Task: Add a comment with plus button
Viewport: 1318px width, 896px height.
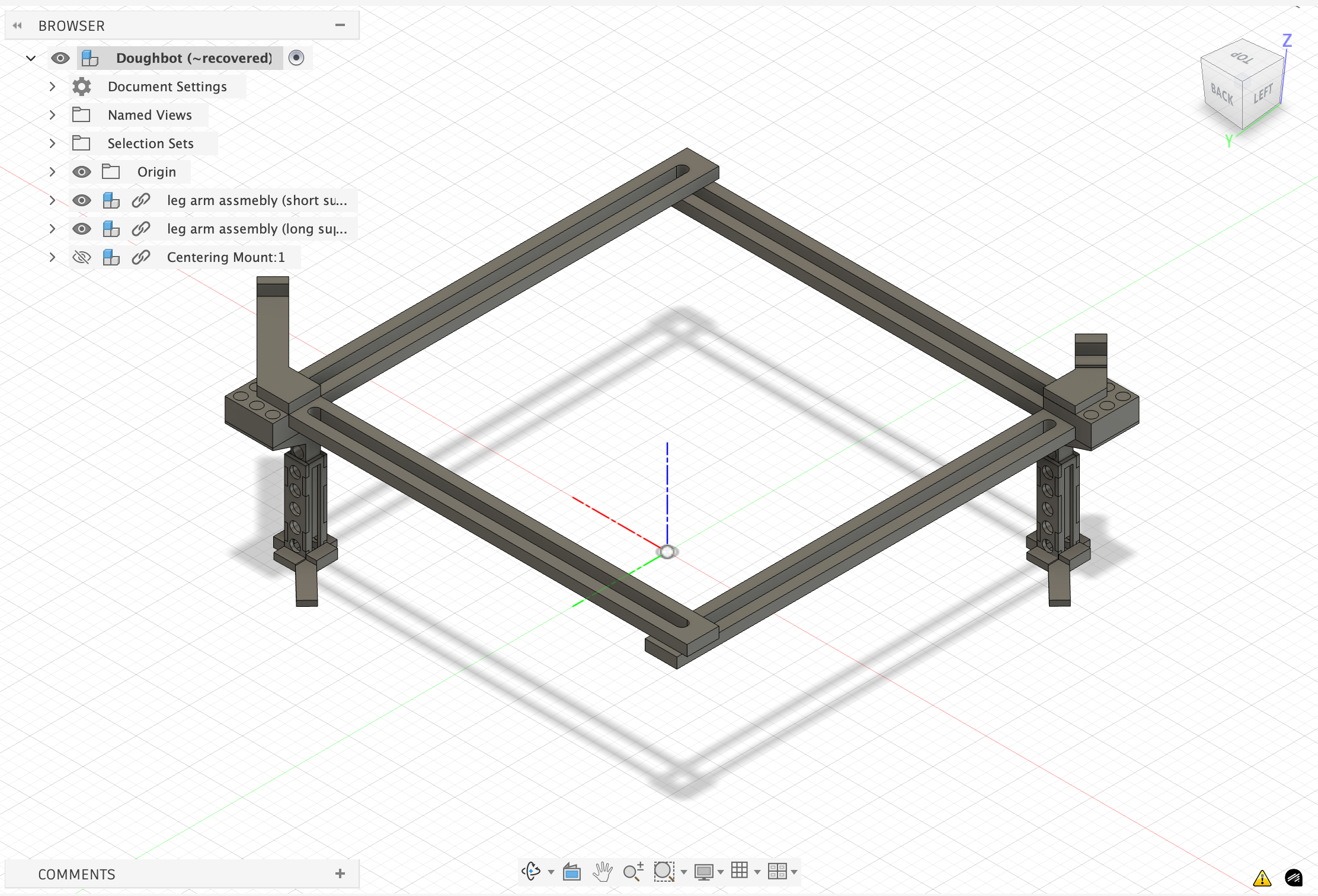Action: tap(340, 873)
